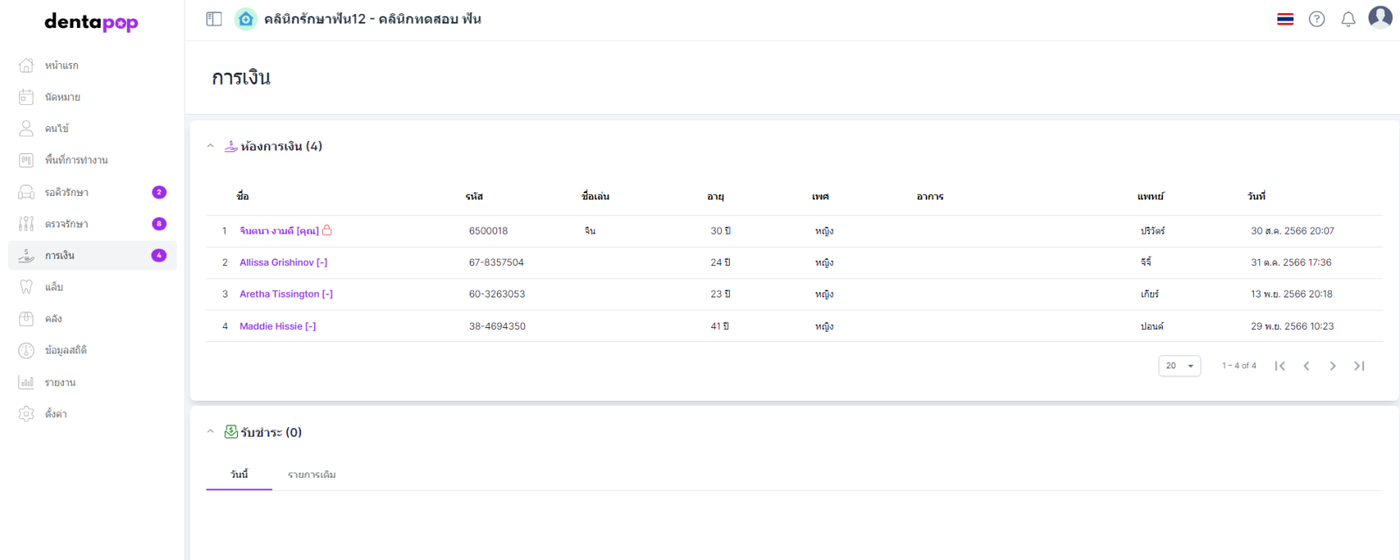Click the calendar icon beside นัดหมาย
This screenshot has height=560, width=1400.
tap(27, 97)
